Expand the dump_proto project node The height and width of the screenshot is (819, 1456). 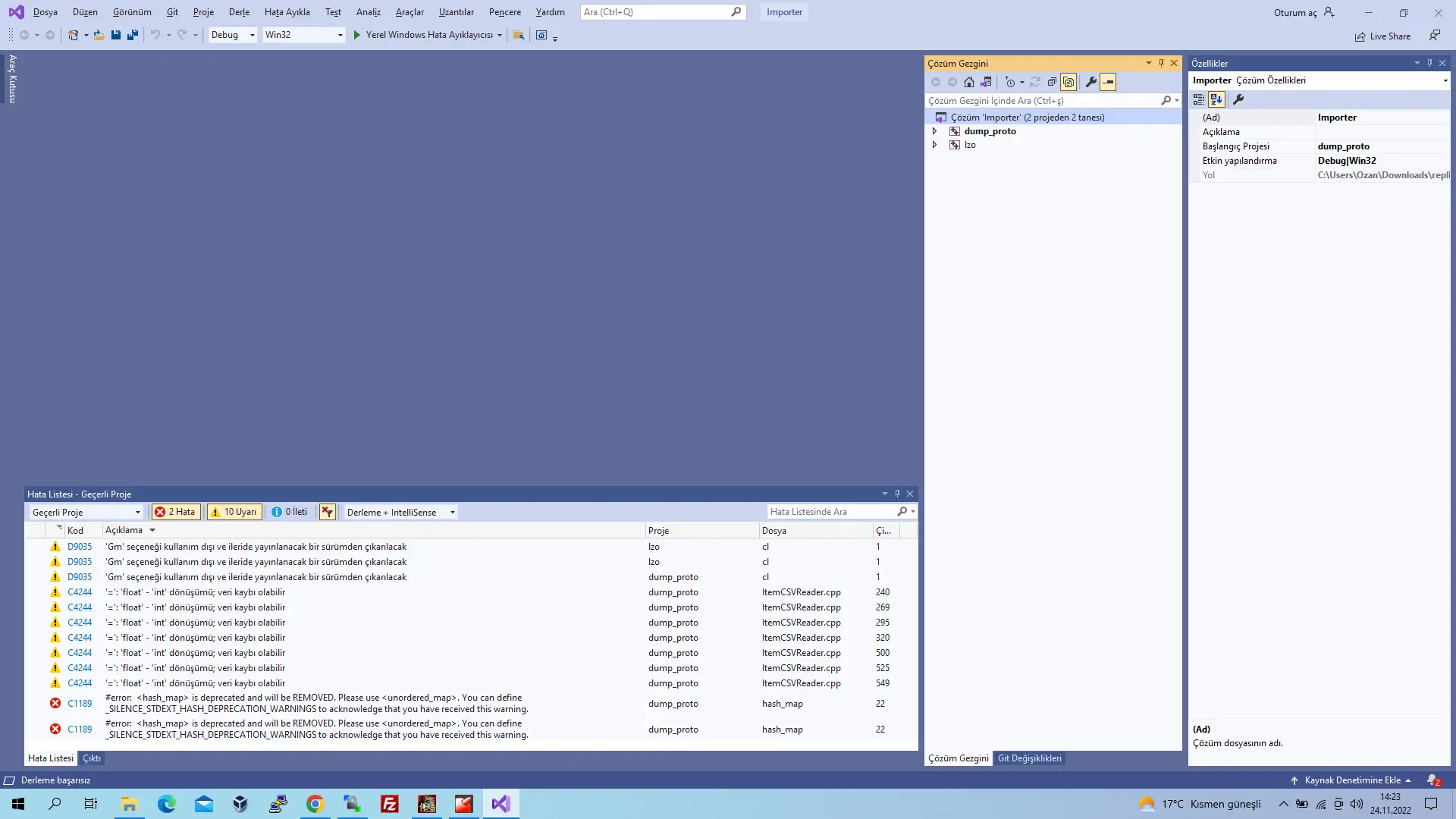(x=934, y=131)
